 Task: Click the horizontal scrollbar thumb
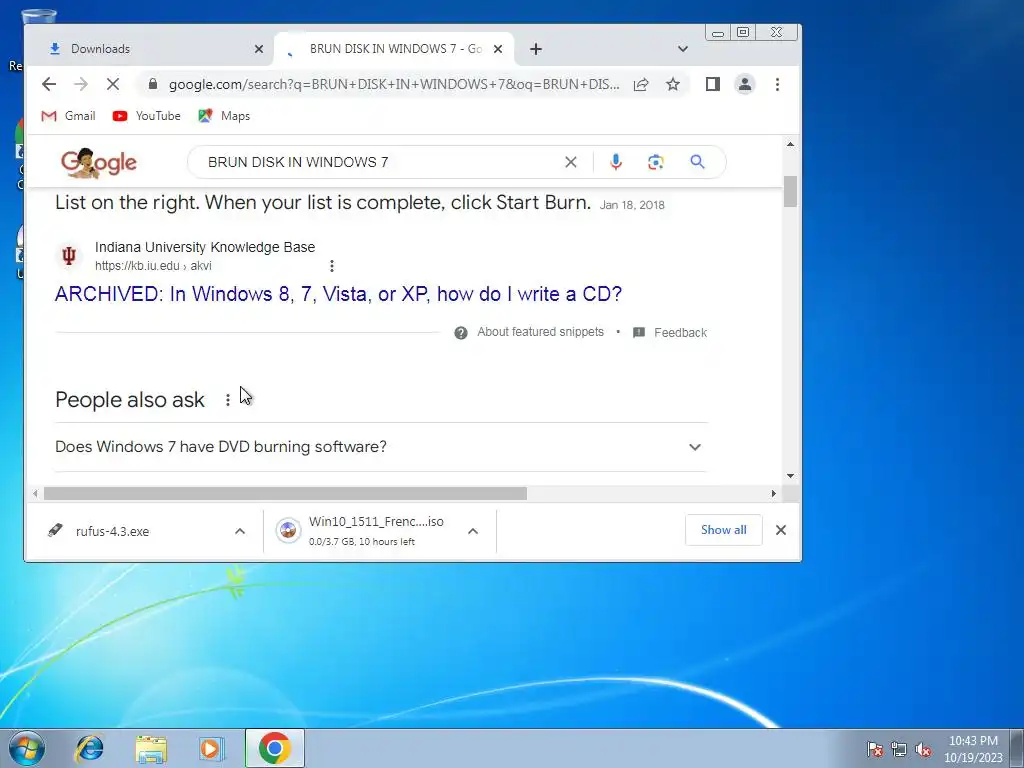click(x=285, y=494)
